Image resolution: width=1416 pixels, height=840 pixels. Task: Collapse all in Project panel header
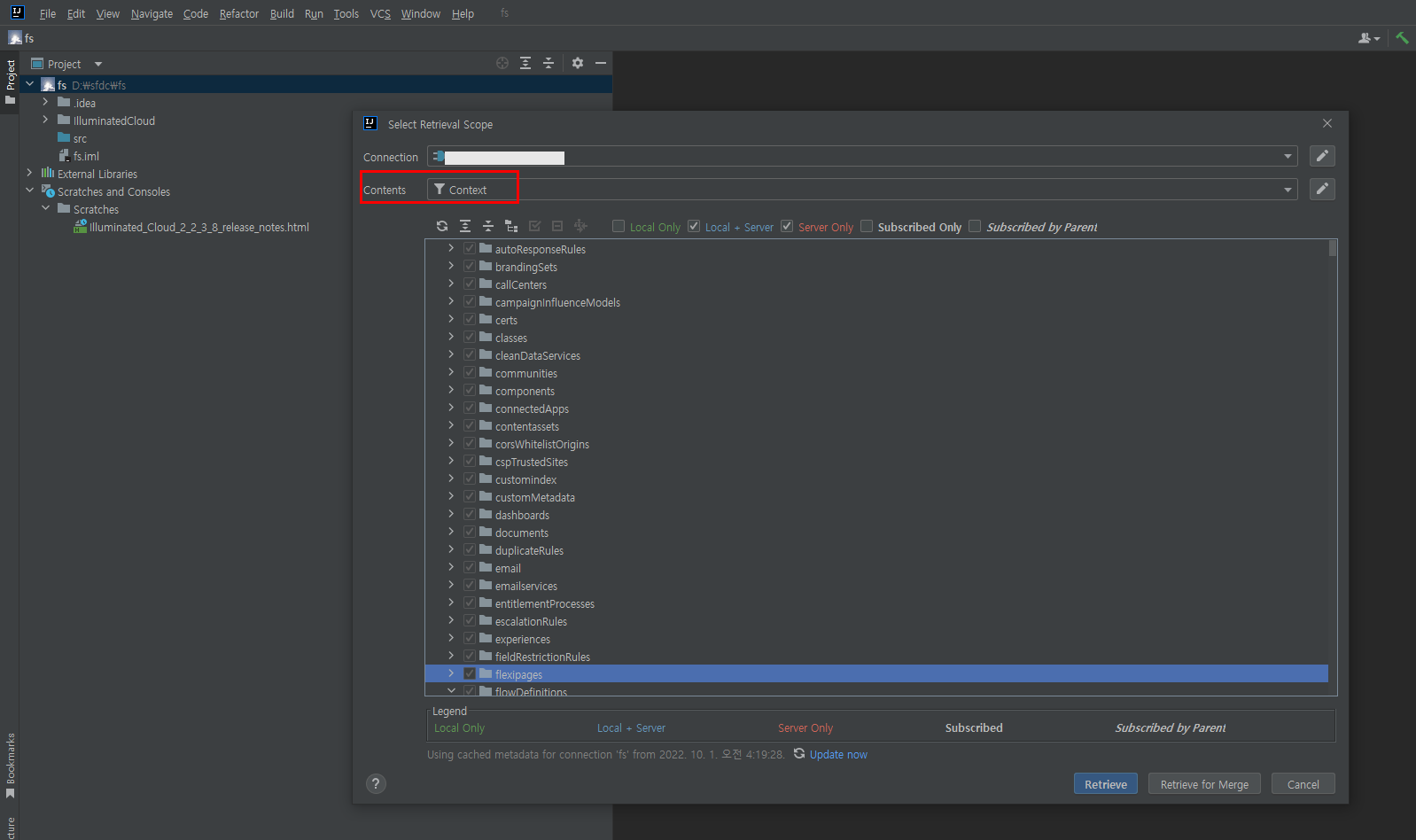pos(549,63)
